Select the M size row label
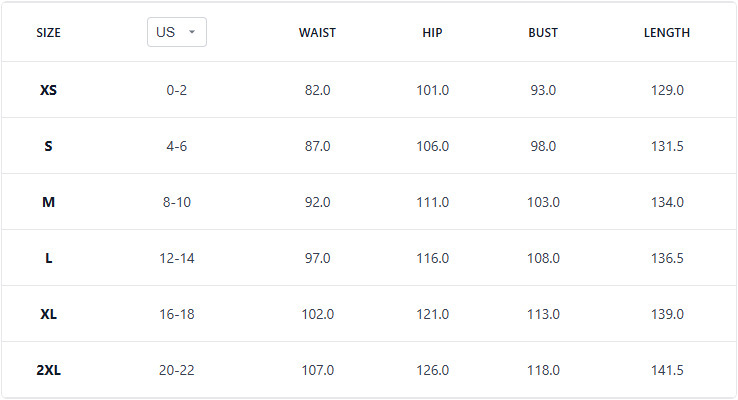Viewport: 738px width, 400px height. [48, 202]
